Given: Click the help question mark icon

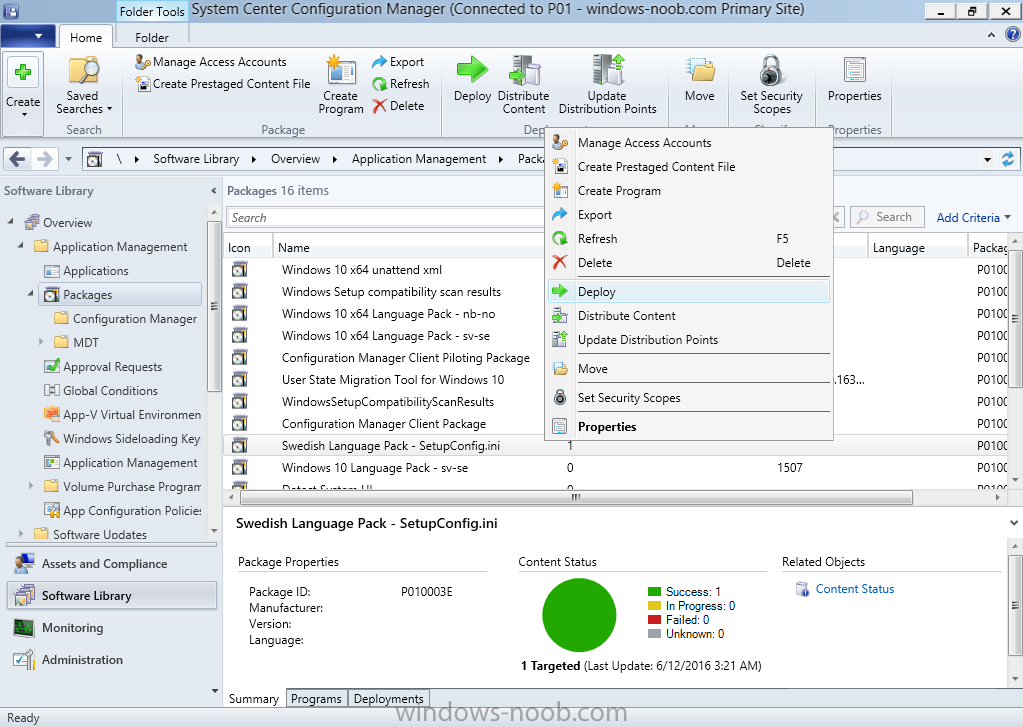Looking at the screenshot, I should coord(1013,35).
